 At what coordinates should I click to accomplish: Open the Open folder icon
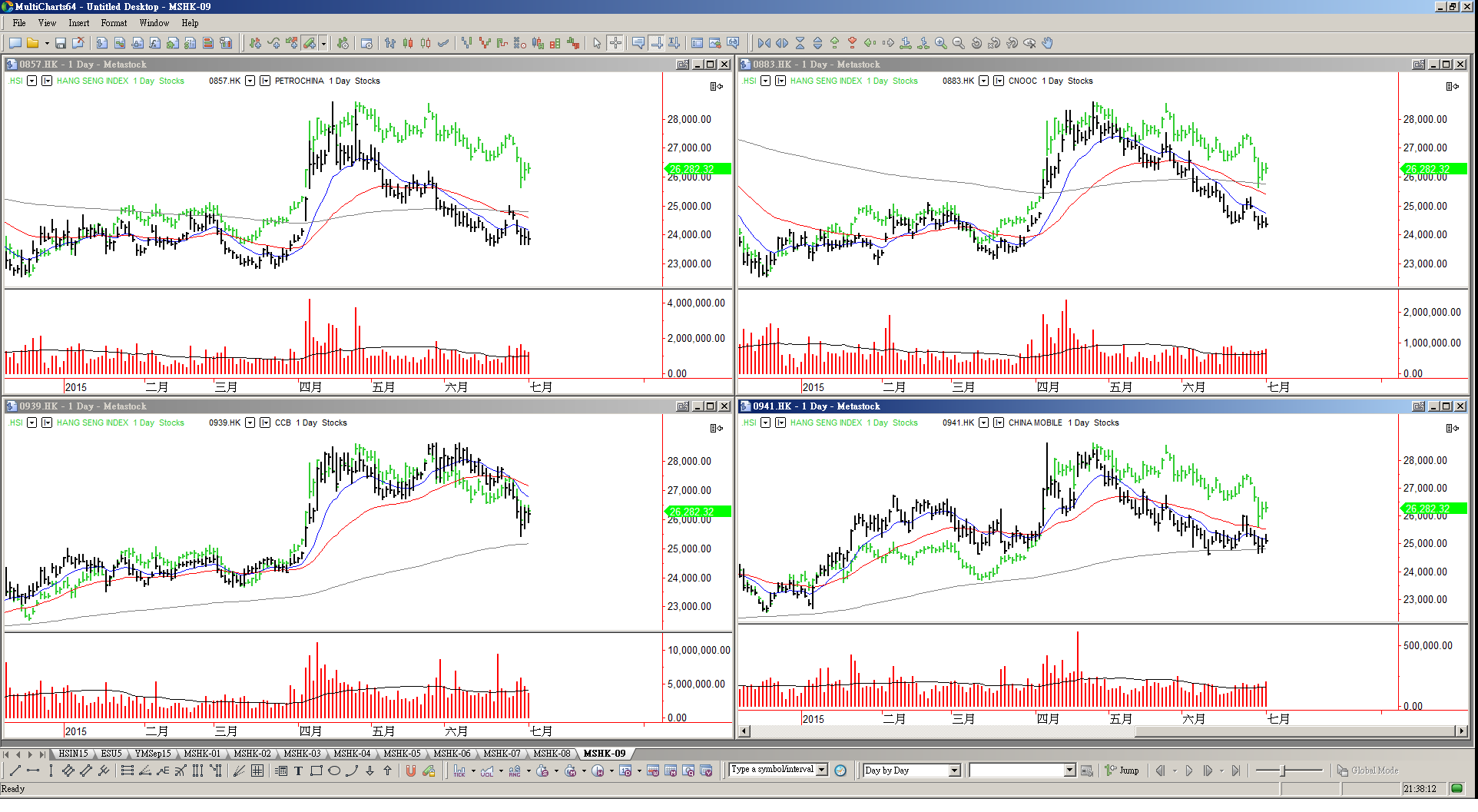pyautogui.click(x=33, y=44)
